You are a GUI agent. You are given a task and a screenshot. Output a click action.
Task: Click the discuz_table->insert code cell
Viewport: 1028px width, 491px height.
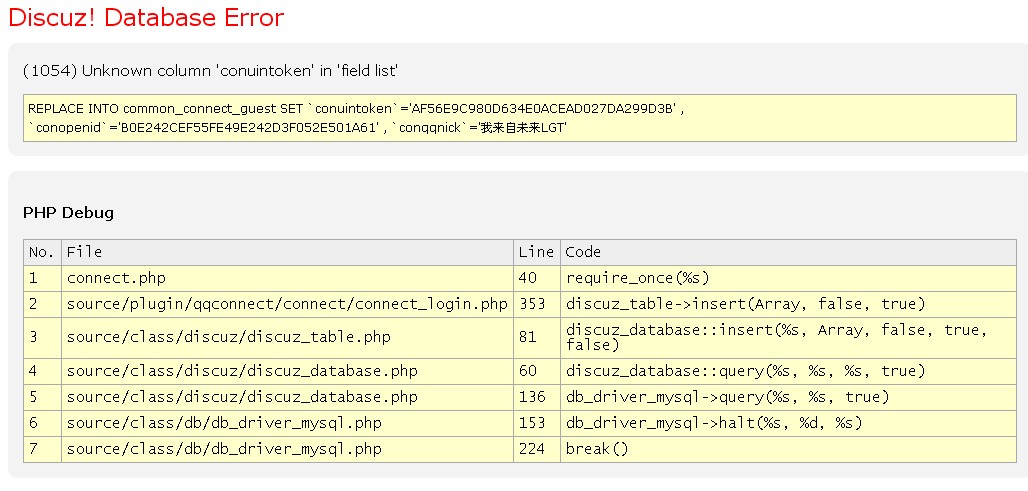745,304
